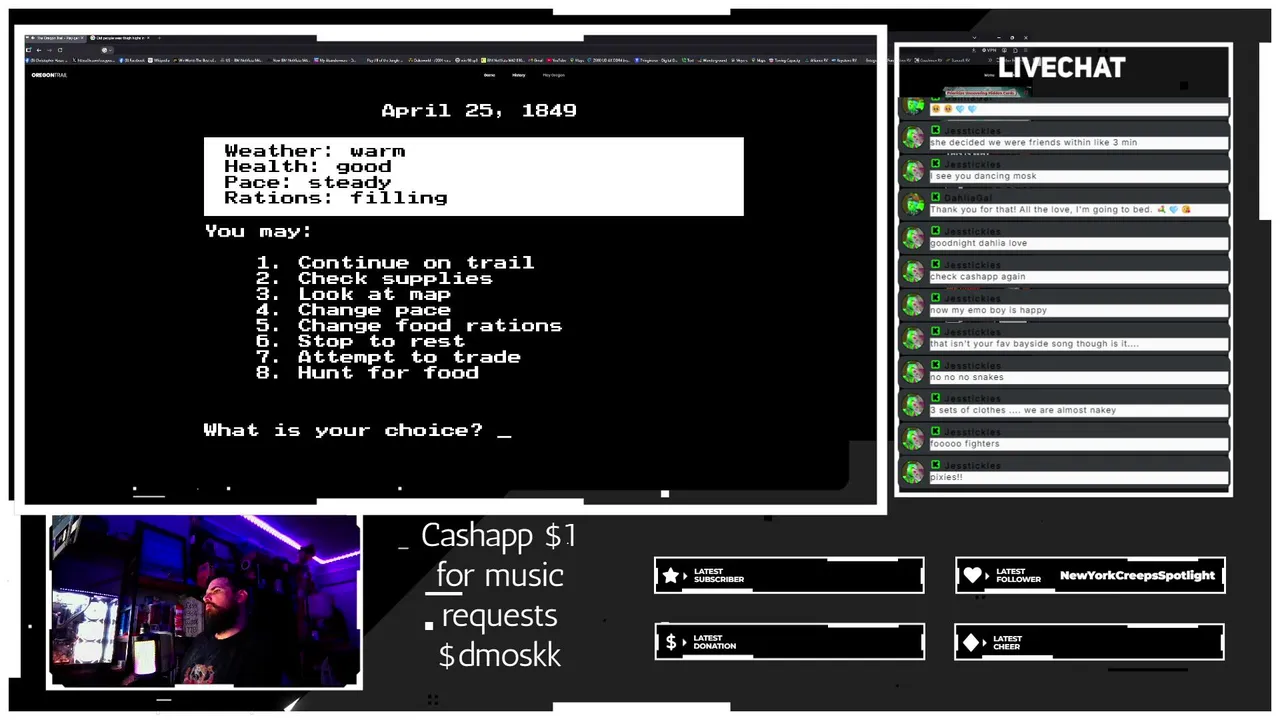Select option 1 Continue on trail
The width and height of the screenshot is (1280, 720).
[x=395, y=263]
